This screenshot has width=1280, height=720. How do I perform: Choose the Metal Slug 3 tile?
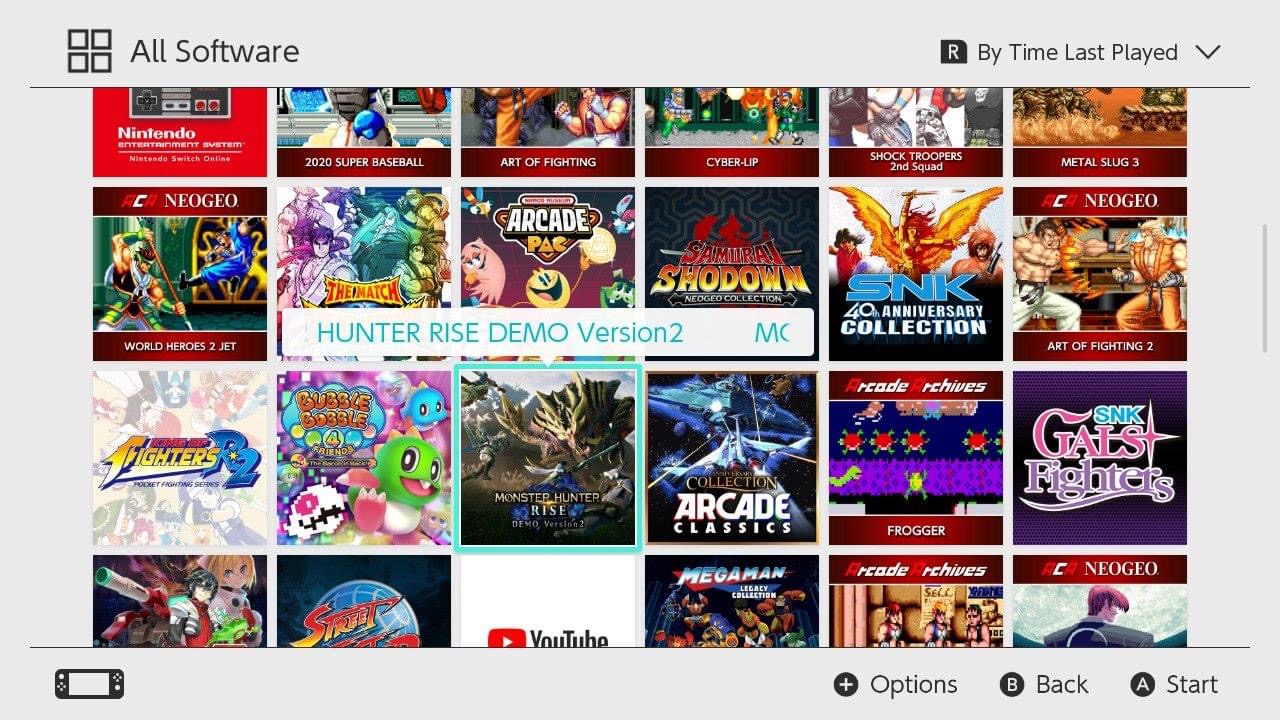pos(1100,132)
